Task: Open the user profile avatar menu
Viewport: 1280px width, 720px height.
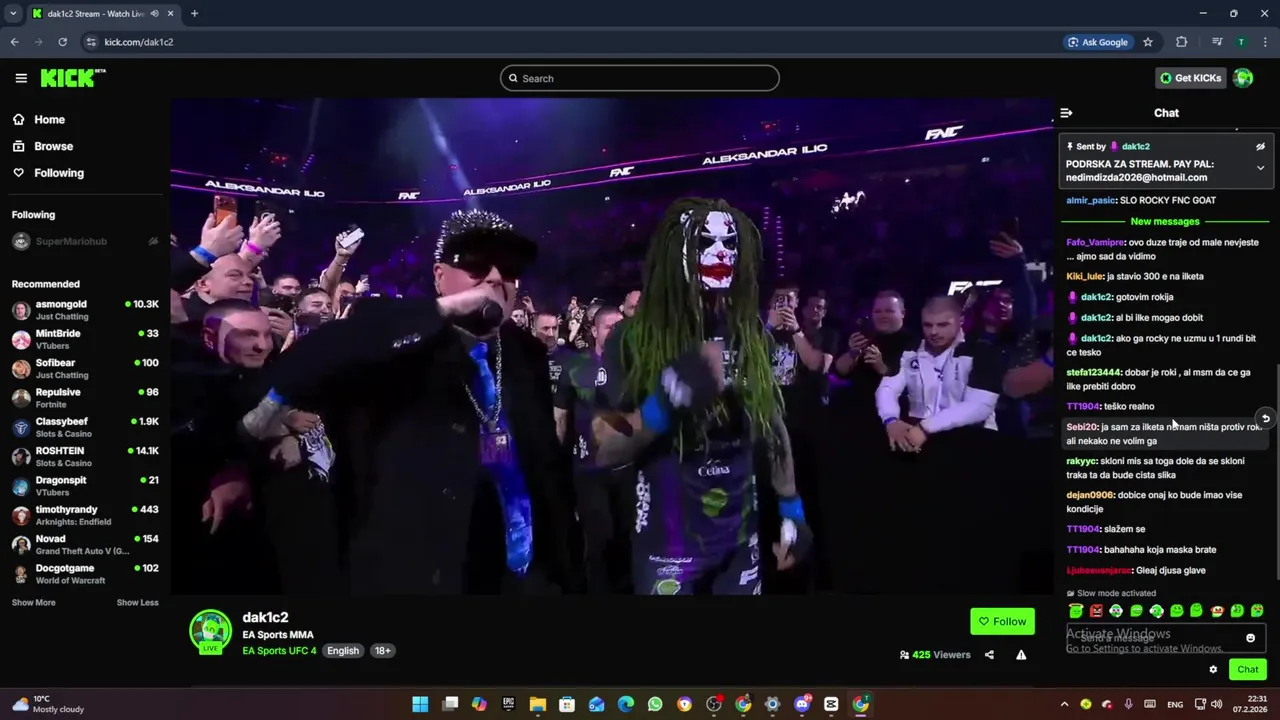Action: (1243, 78)
